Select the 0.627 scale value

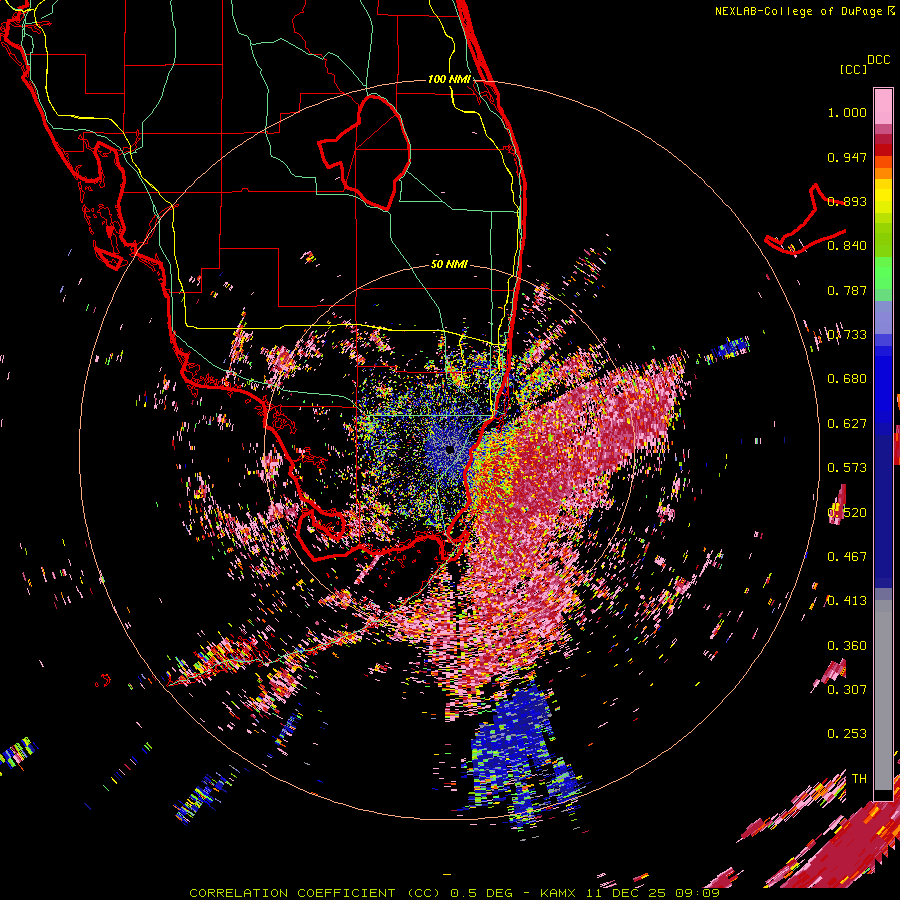pyautogui.click(x=847, y=424)
